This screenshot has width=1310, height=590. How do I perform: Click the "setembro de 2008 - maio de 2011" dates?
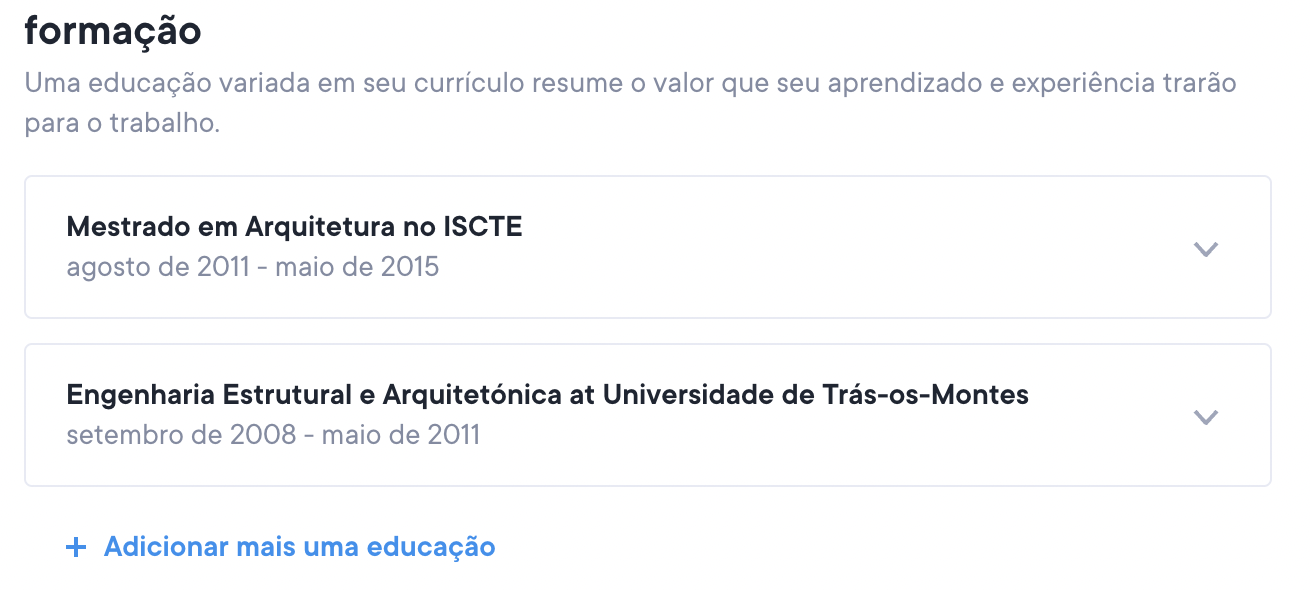coord(272,435)
